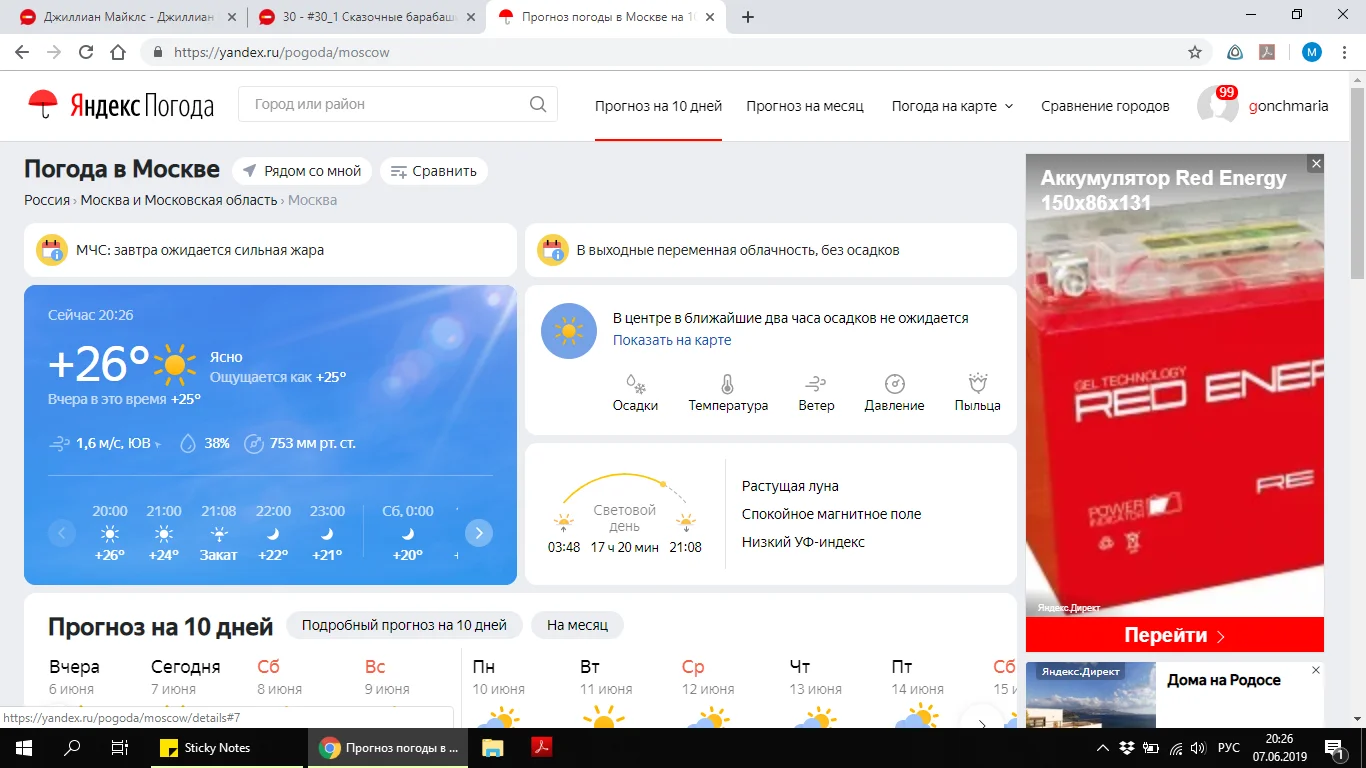
Task: Click the Adobe Acrobat extension icon in Chrome
Action: tap(1266, 52)
